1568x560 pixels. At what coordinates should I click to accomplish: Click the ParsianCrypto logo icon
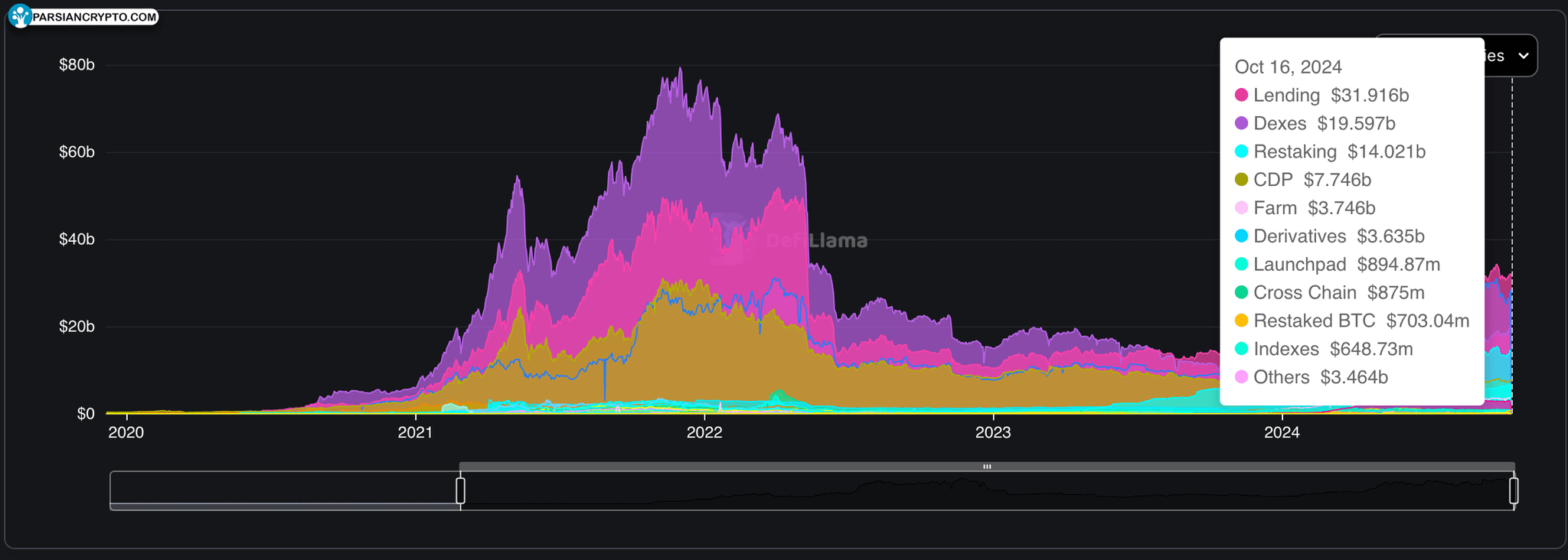20,16
